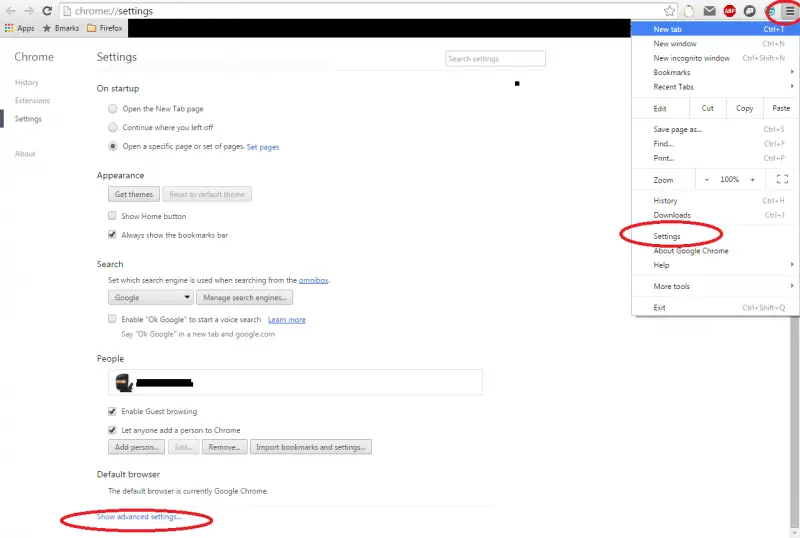Bookmark this page with the star icon
Viewport: 800px width, 538px height.
click(669, 11)
